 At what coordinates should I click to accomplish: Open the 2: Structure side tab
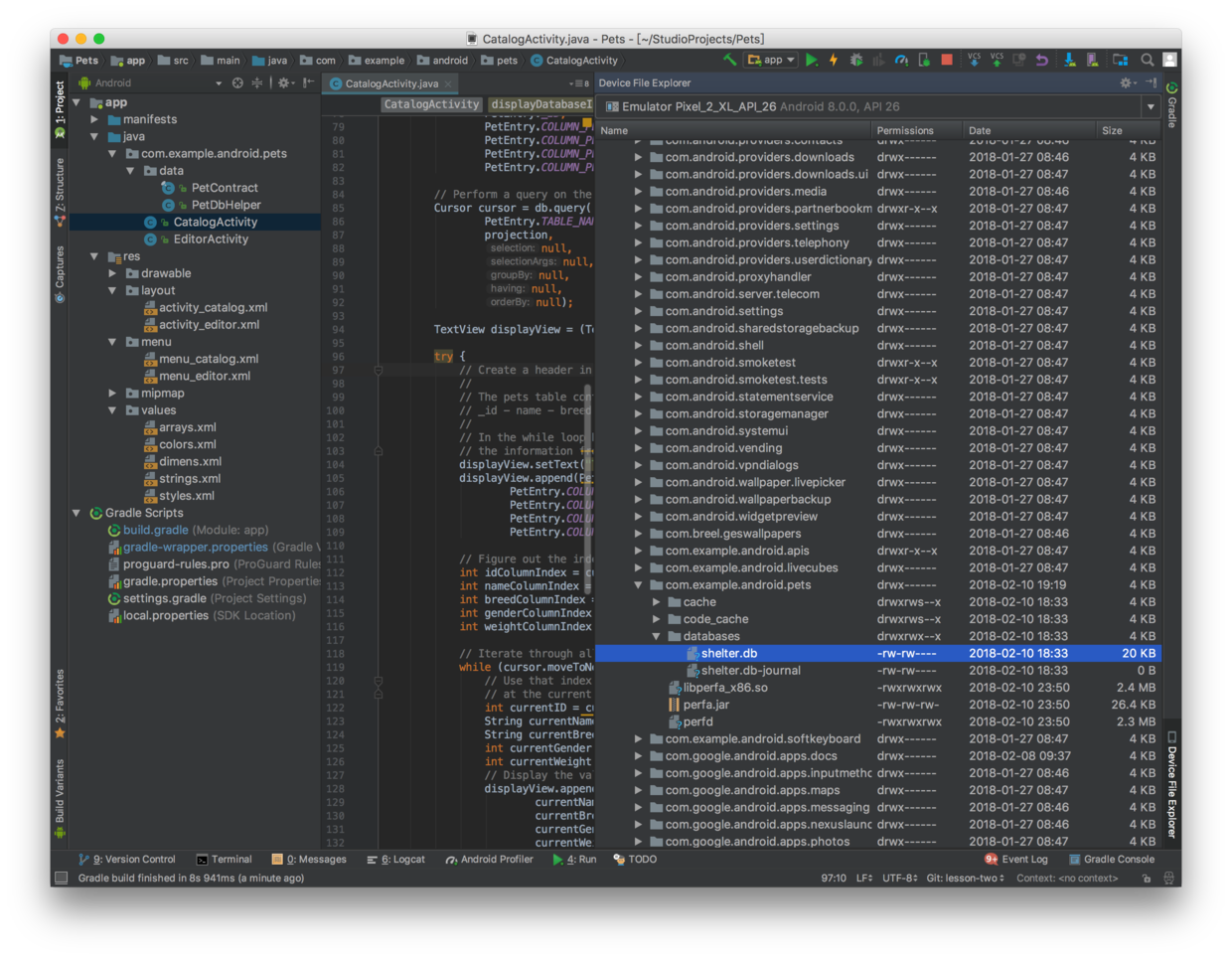pyautogui.click(x=61, y=192)
